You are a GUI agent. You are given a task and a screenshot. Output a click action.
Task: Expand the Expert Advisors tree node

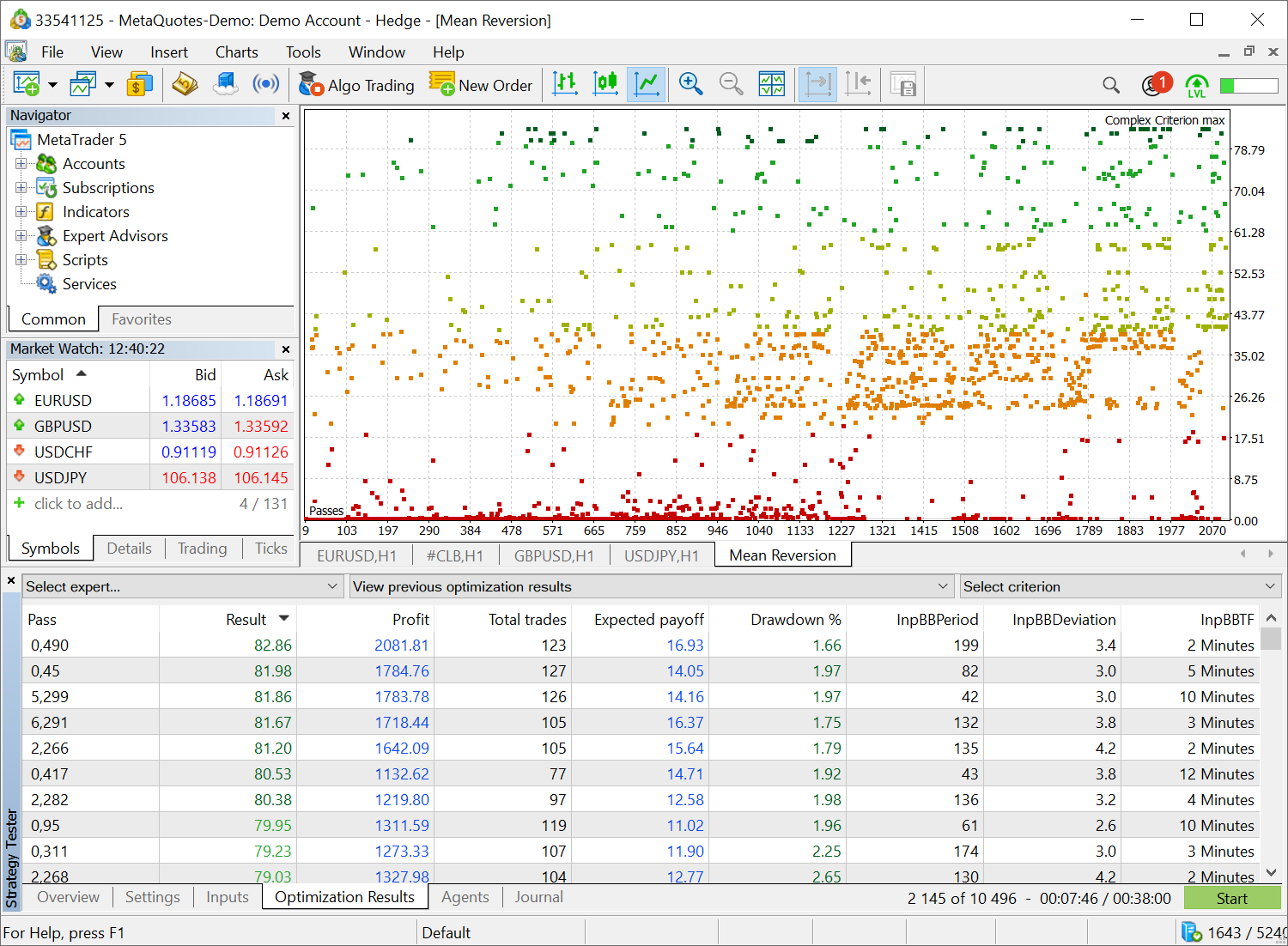21,236
